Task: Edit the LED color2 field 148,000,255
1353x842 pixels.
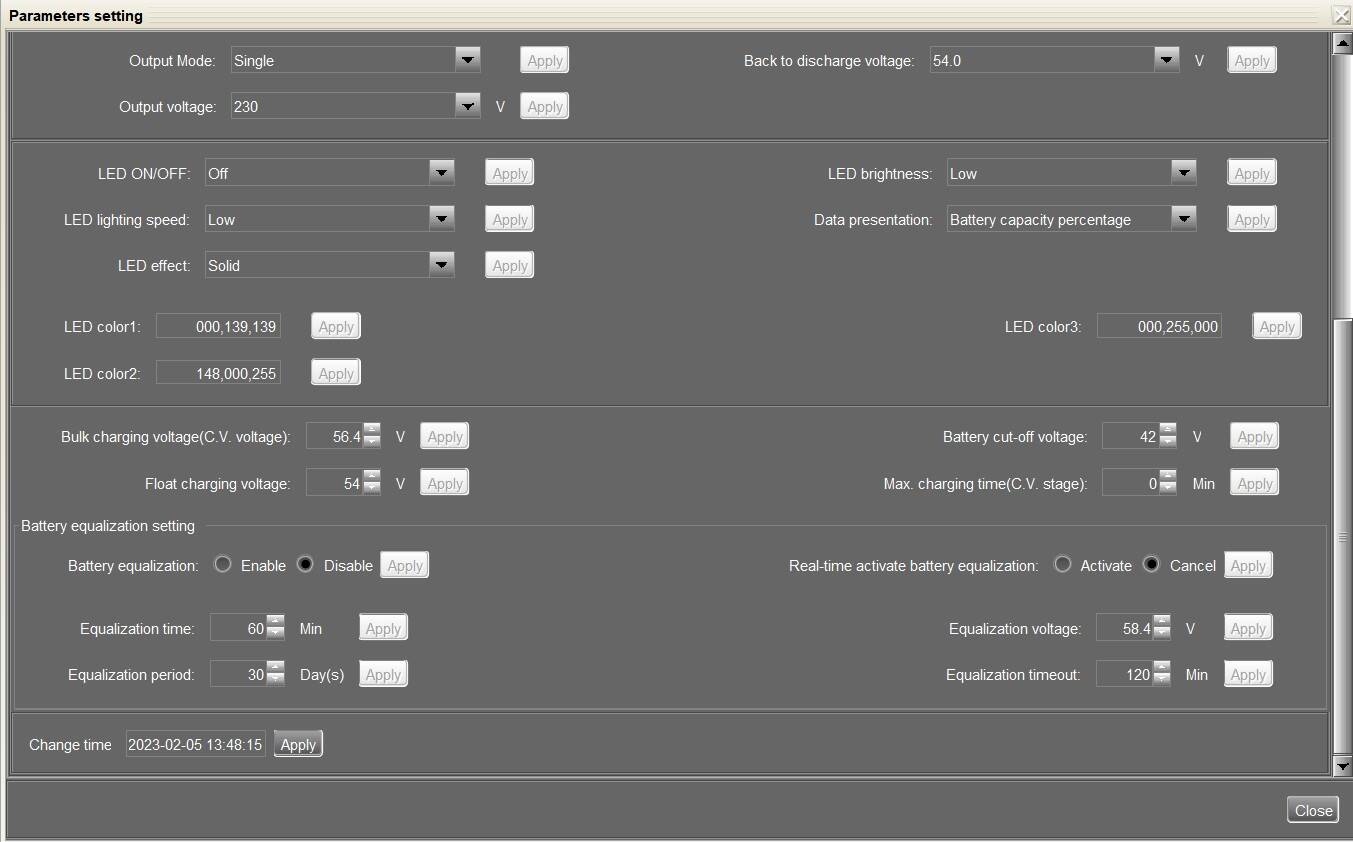Action: click(x=218, y=373)
